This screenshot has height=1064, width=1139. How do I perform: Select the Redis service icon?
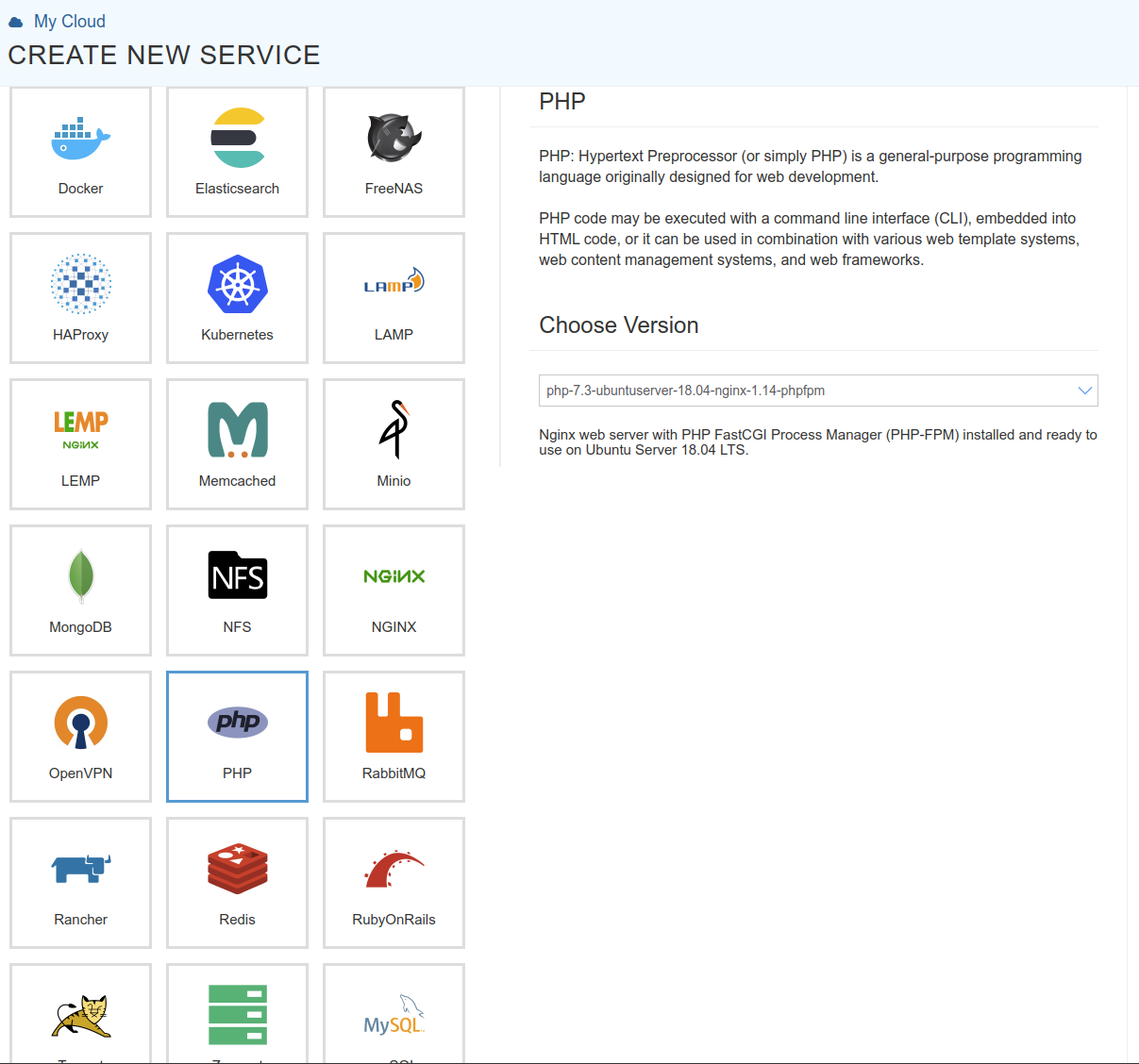[238, 868]
